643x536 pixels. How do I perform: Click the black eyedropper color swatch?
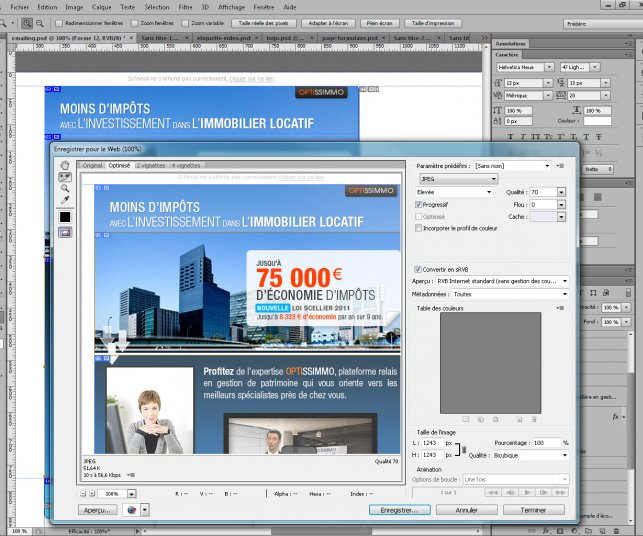[x=65, y=216]
